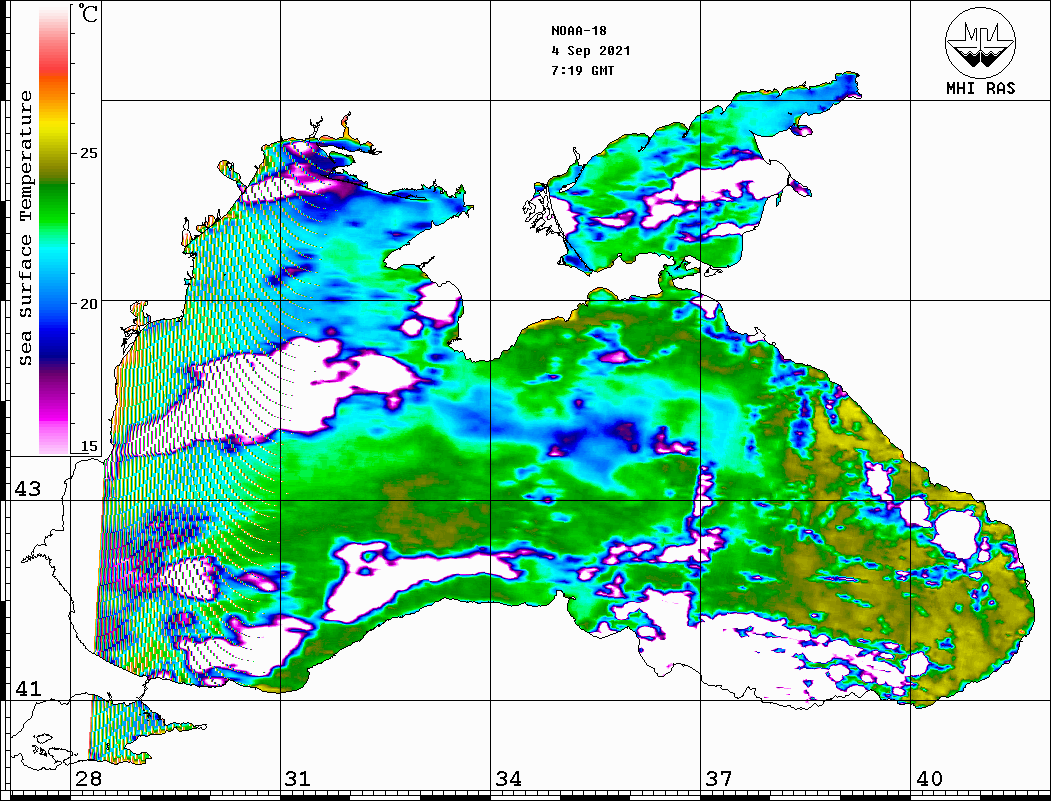
Task: Click latitude label 43
Action: click(28, 489)
